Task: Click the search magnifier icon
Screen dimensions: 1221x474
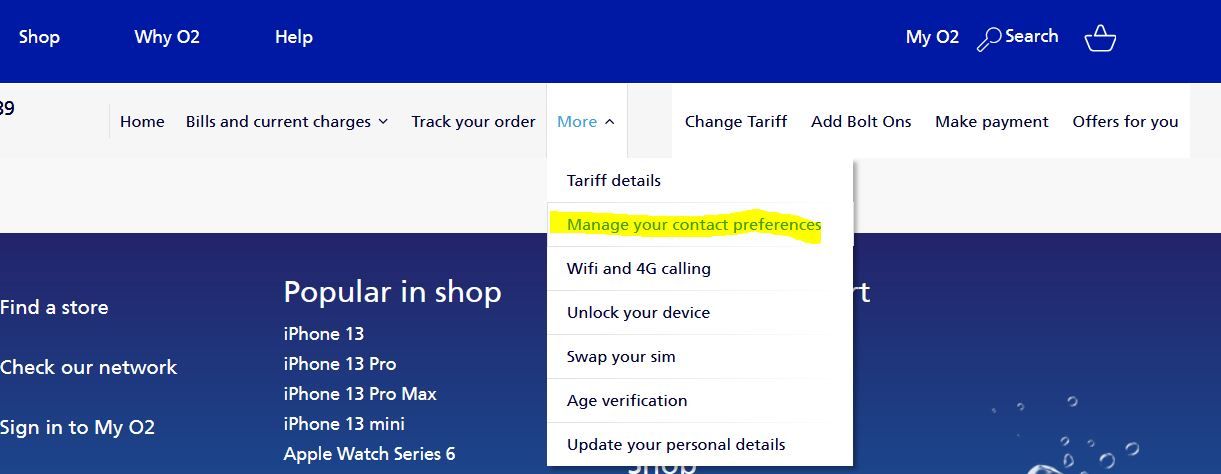Action: coord(989,39)
